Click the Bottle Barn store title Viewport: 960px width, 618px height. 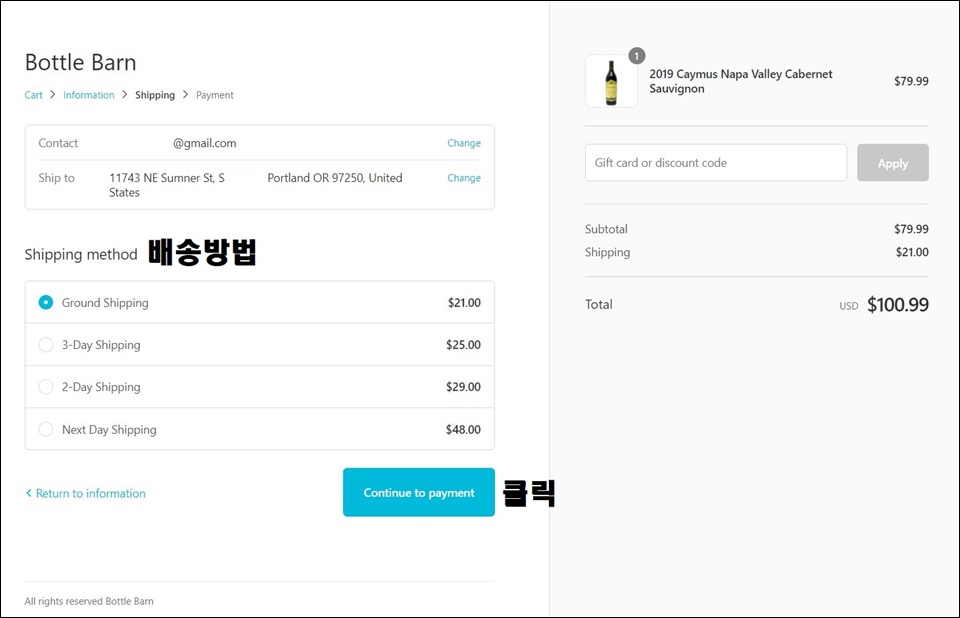click(80, 62)
